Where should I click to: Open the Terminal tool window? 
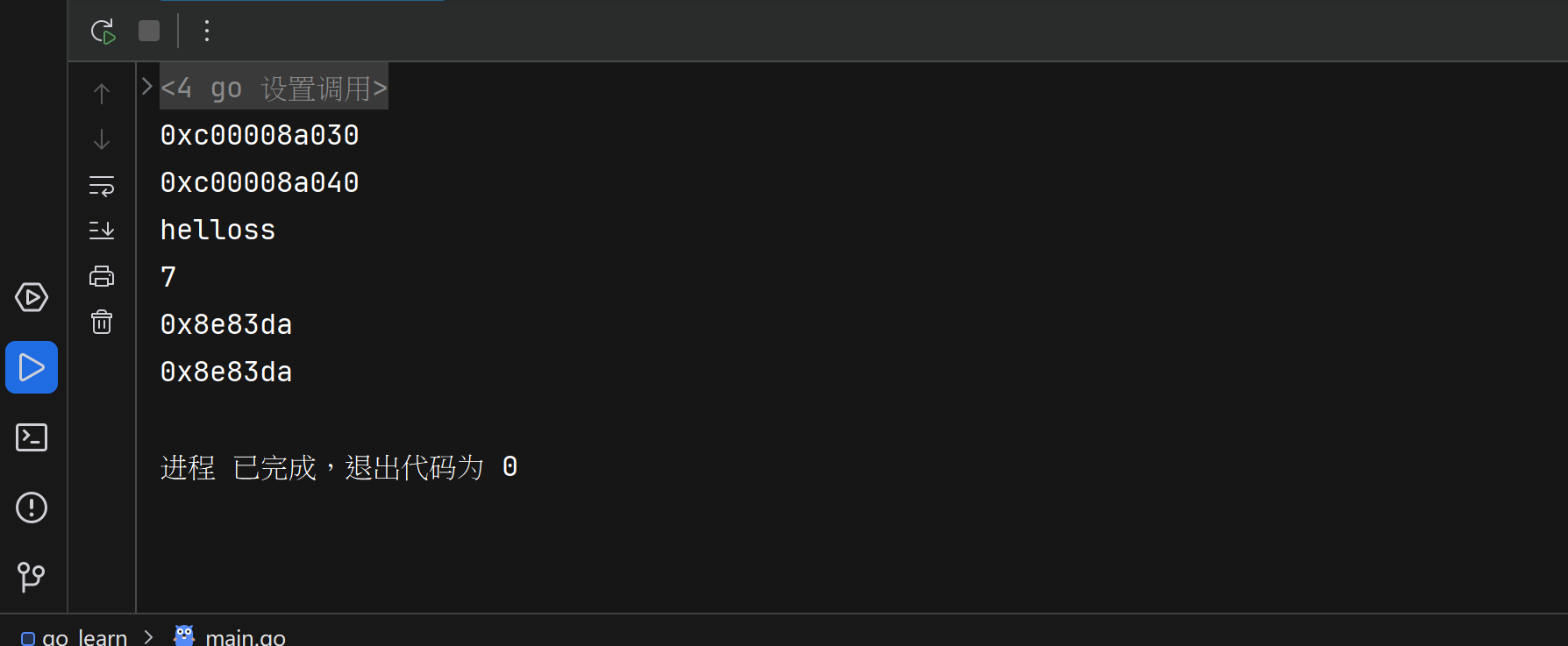32,437
